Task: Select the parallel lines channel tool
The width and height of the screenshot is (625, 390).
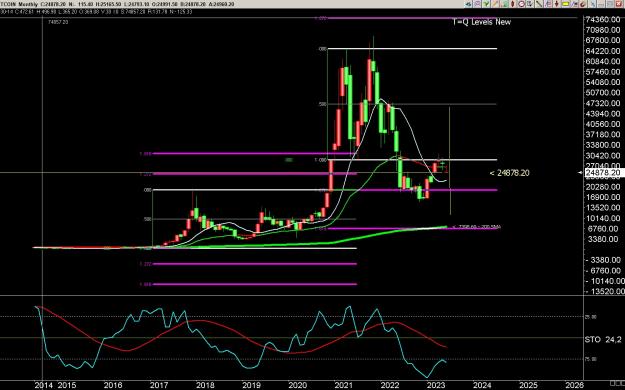Action: 574,4
